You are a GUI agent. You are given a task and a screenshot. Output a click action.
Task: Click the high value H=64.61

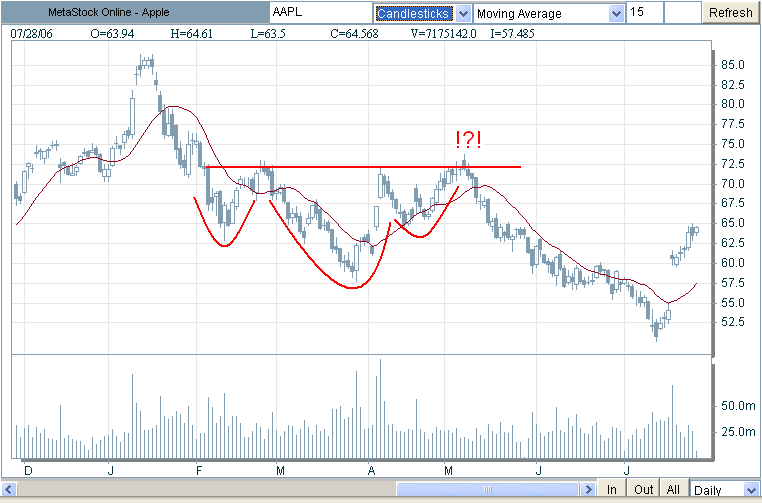[x=191, y=34]
